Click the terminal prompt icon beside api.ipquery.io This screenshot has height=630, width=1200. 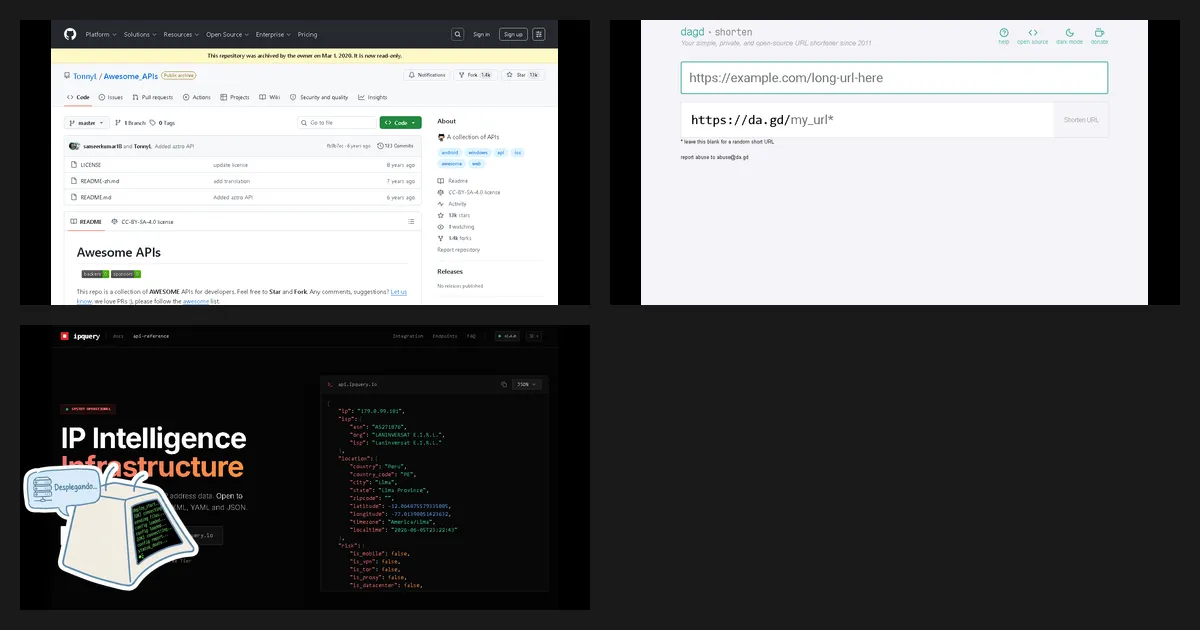[329, 384]
